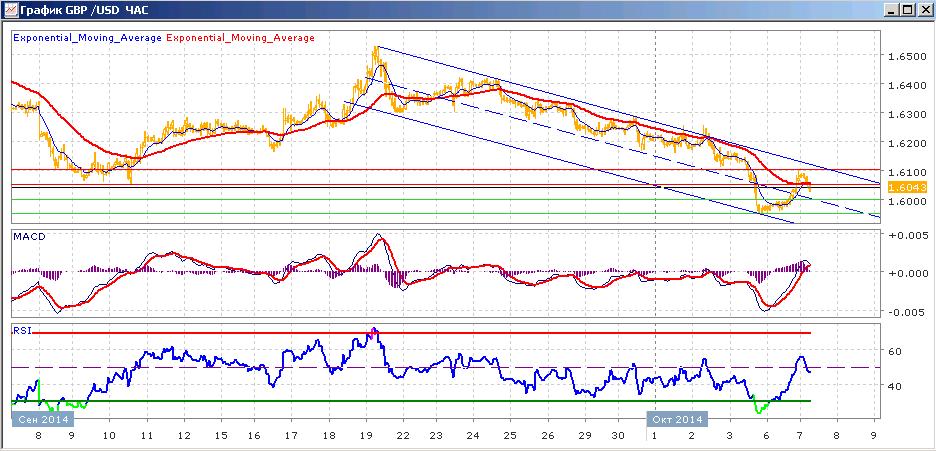Click date 17 on the time axis

[x=292, y=435]
